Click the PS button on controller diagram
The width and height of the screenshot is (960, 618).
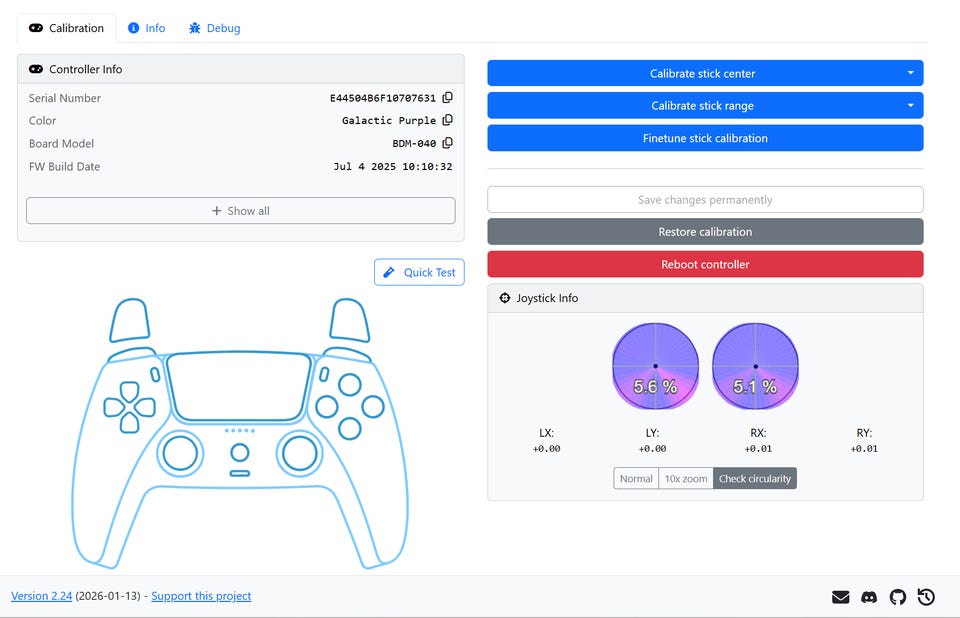click(x=239, y=453)
